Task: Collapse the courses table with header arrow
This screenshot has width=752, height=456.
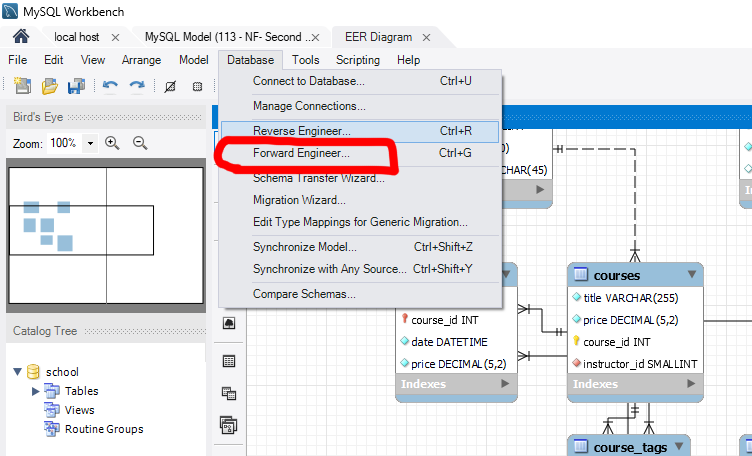Action: point(692,274)
